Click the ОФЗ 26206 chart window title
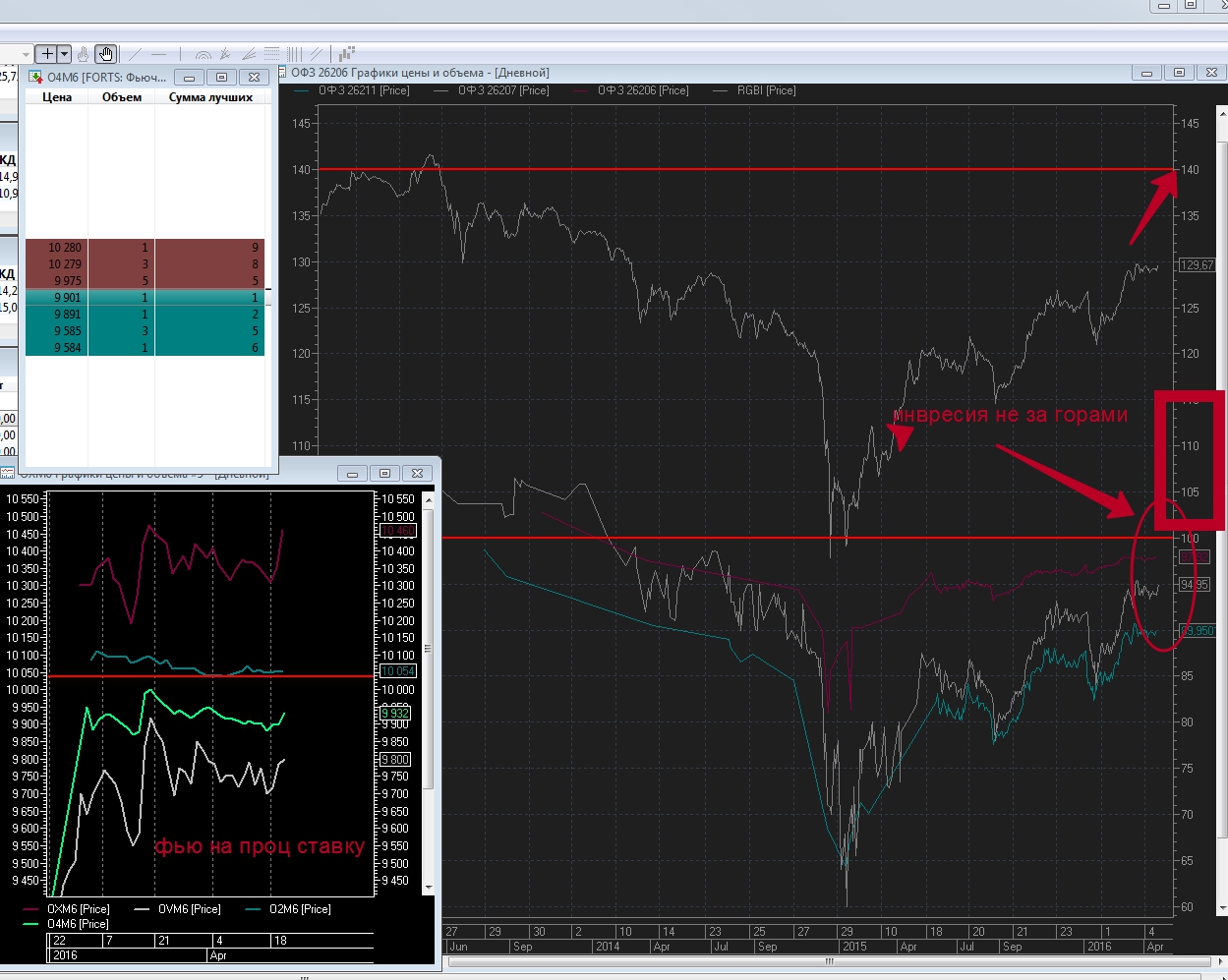This screenshot has width=1228, height=980. [420, 73]
